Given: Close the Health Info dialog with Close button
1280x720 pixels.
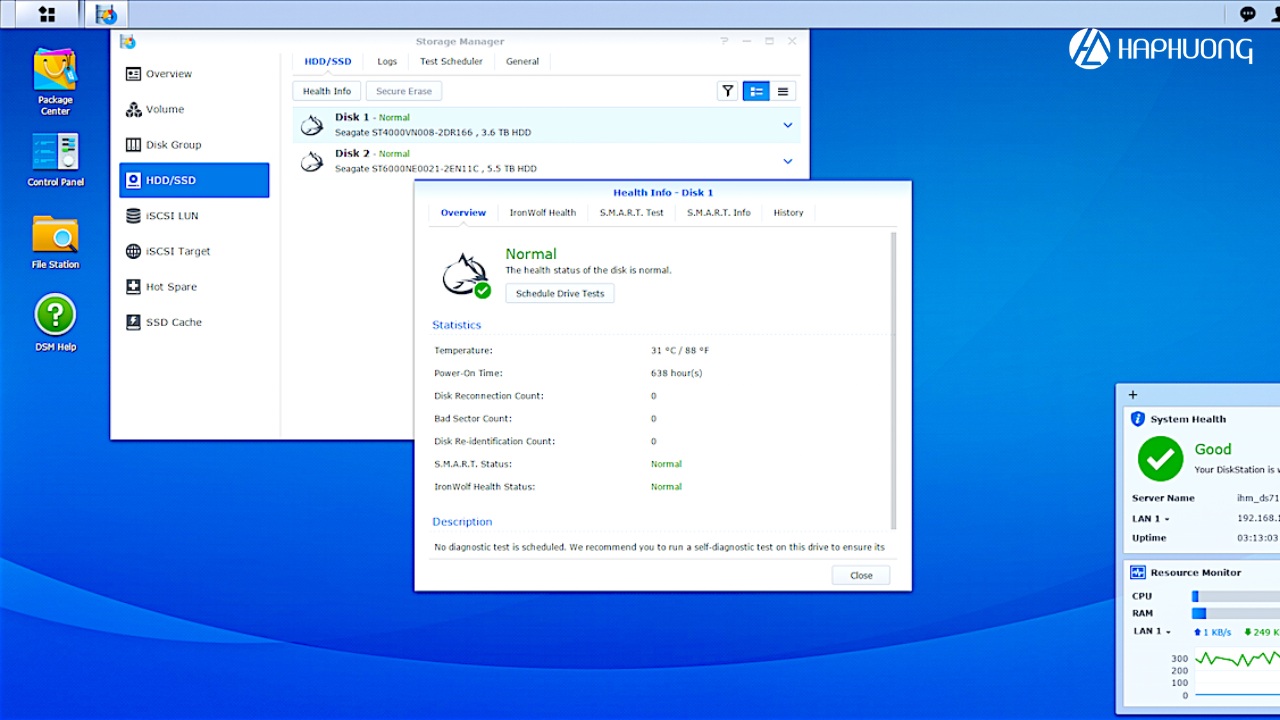Looking at the screenshot, I should pyautogui.click(x=861, y=575).
